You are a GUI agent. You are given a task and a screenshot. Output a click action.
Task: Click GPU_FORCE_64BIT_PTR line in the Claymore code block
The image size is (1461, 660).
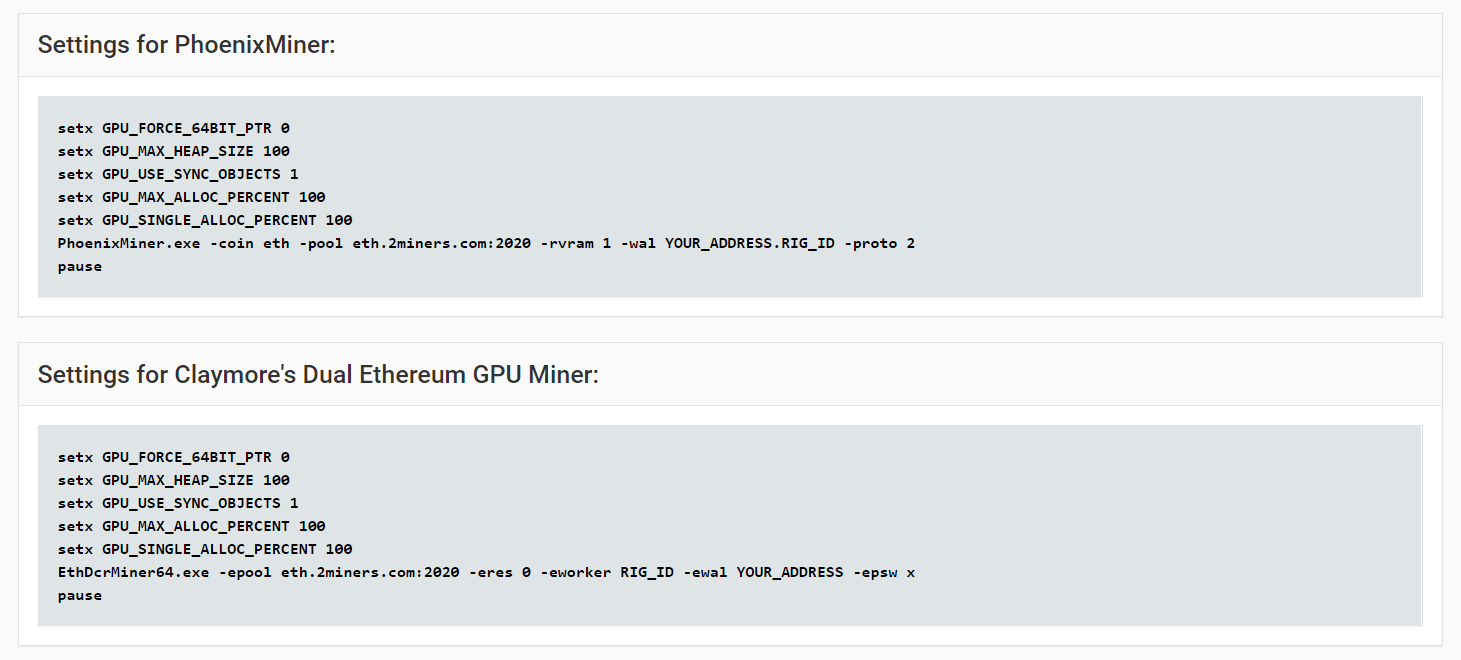pos(173,457)
